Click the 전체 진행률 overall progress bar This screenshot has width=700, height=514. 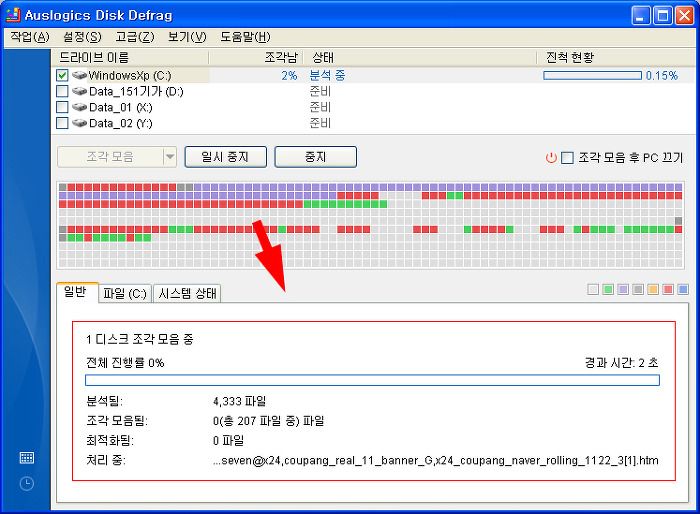(x=372, y=380)
